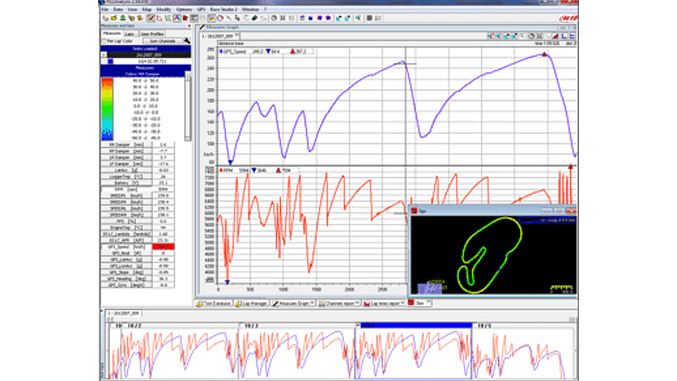This screenshot has height=381, width=677.
Task: Select highlighted lap 10/4 in overview strip
Action: point(415,326)
